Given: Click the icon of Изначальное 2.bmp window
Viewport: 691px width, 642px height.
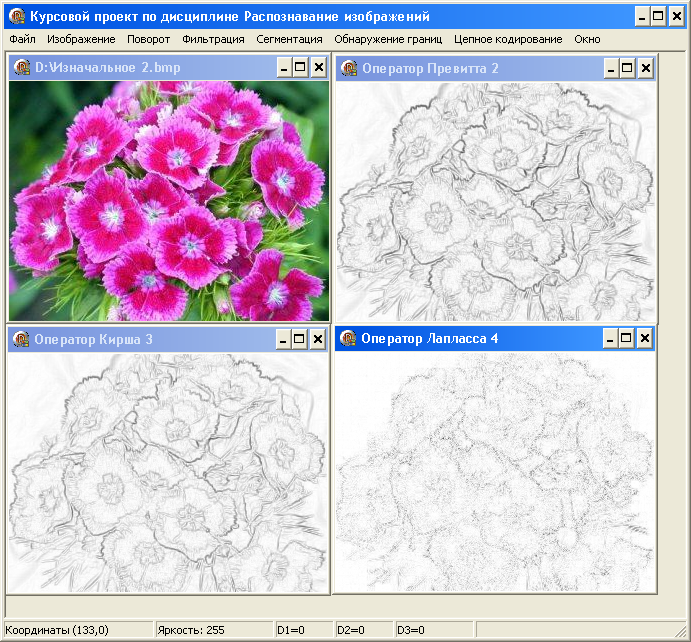Looking at the screenshot, I should [22, 67].
